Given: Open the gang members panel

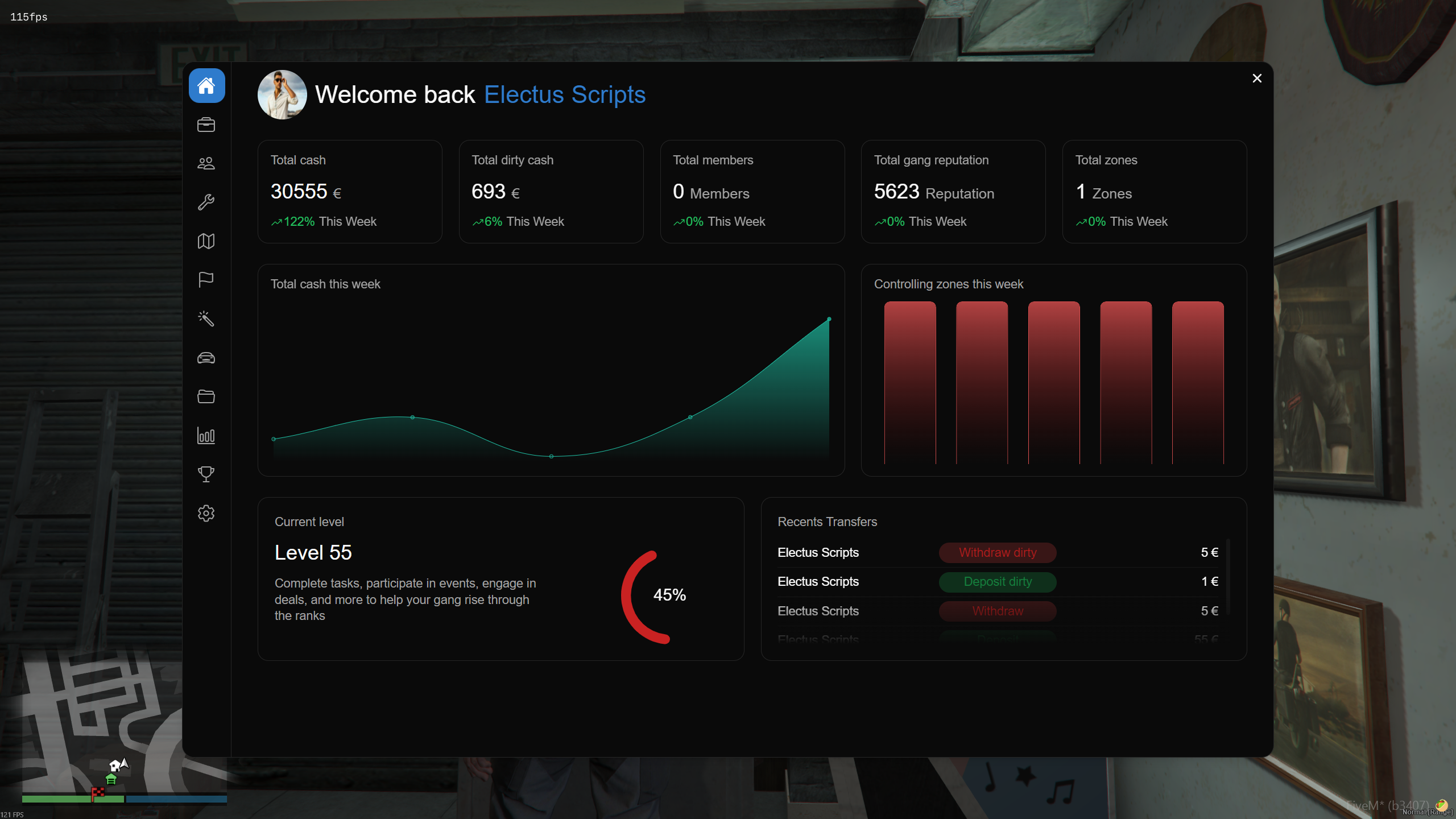Looking at the screenshot, I should (x=206, y=163).
